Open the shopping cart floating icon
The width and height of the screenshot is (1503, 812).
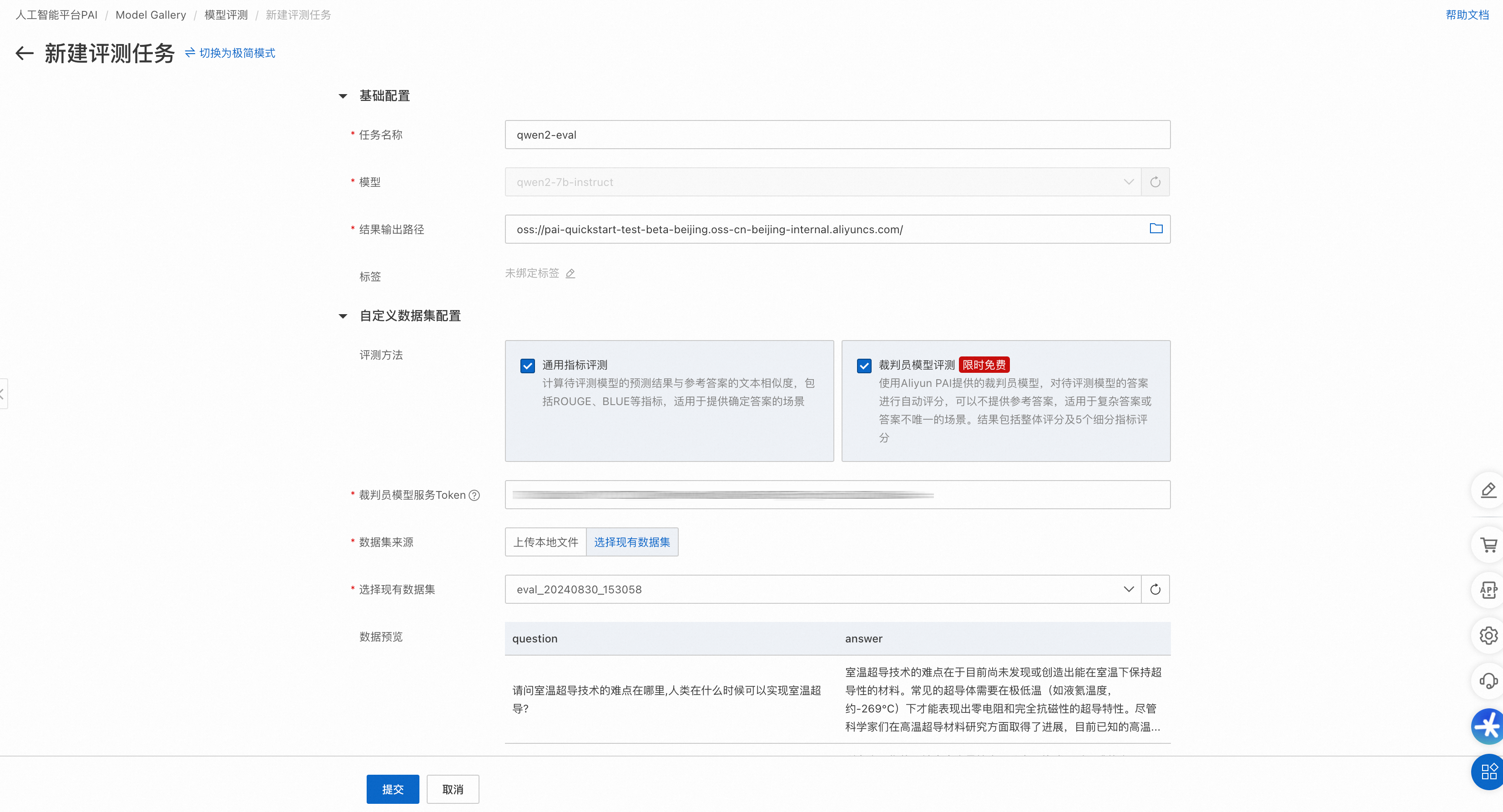(x=1488, y=546)
